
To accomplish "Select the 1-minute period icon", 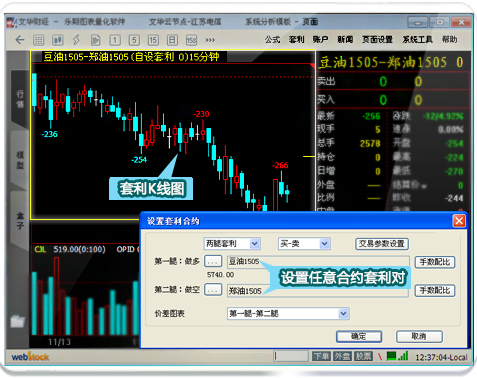I will click(x=115, y=40).
